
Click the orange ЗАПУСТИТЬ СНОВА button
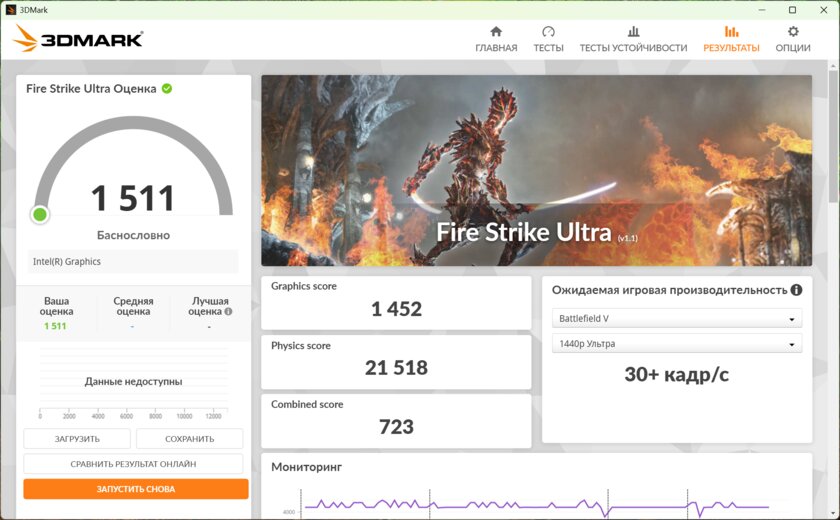(x=136, y=489)
